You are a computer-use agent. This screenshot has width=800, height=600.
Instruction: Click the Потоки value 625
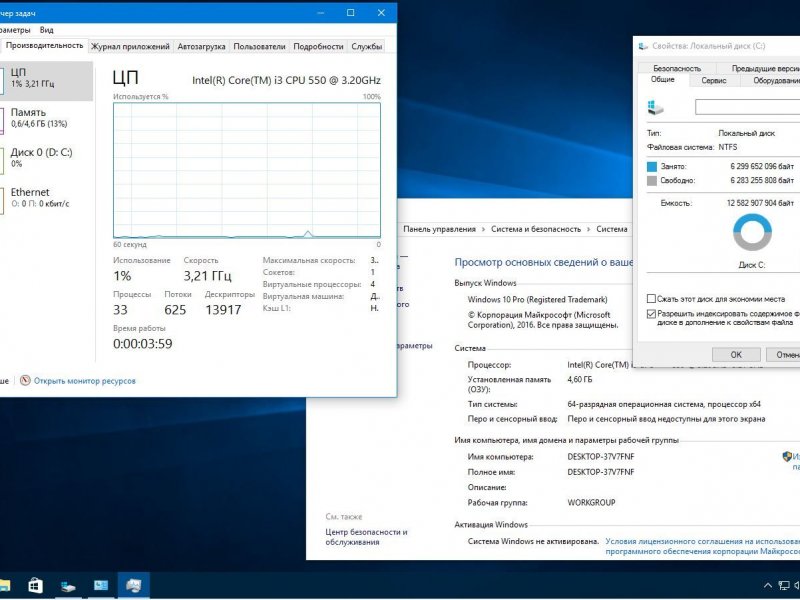175,310
